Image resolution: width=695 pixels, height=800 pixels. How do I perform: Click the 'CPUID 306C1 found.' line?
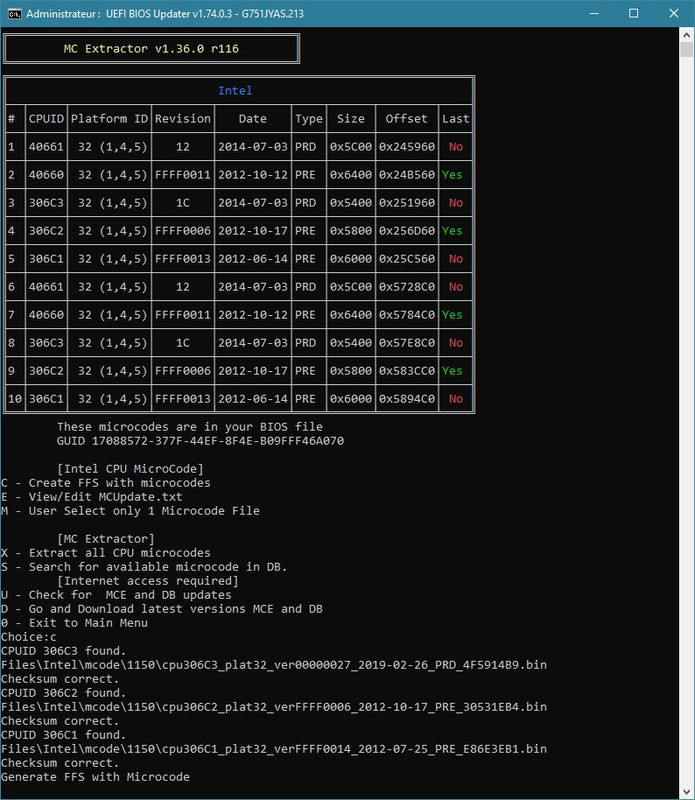pos(63,735)
